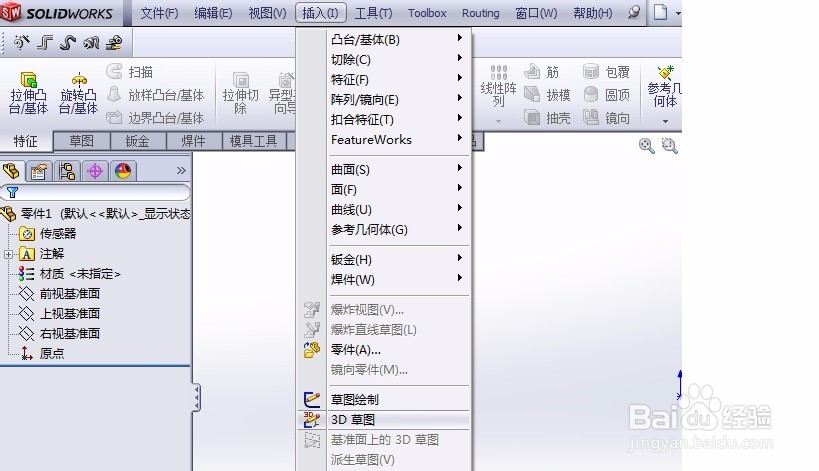Click the Zoom to Fit magnifier icon
Viewport: 819px width, 471px height.
point(647,146)
